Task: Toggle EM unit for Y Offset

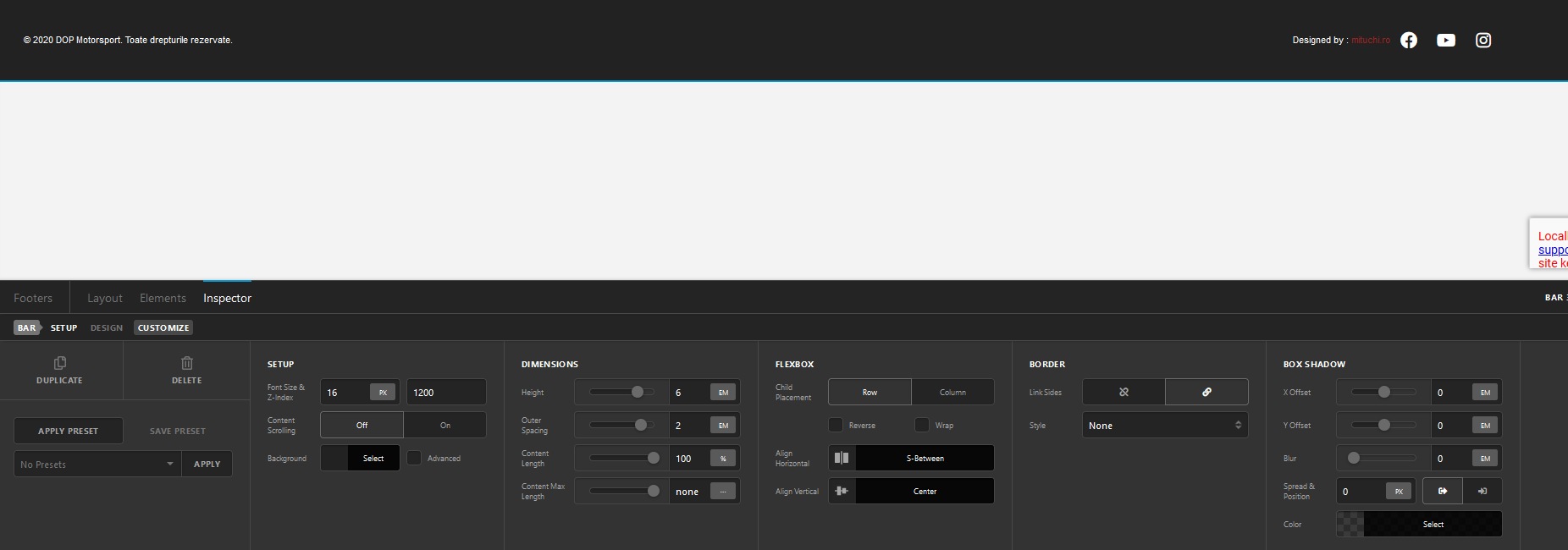Action: pos(1485,426)
